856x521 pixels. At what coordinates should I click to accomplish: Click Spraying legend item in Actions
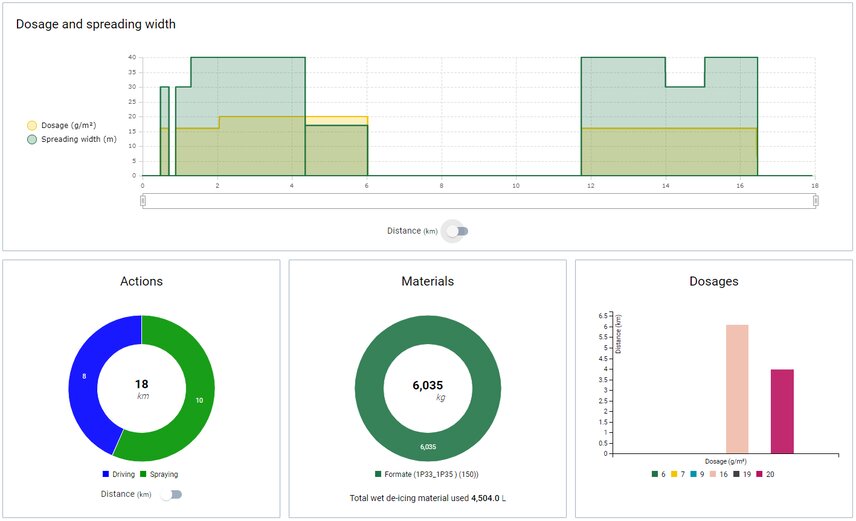pyautogui.click(x=160, y=474)
